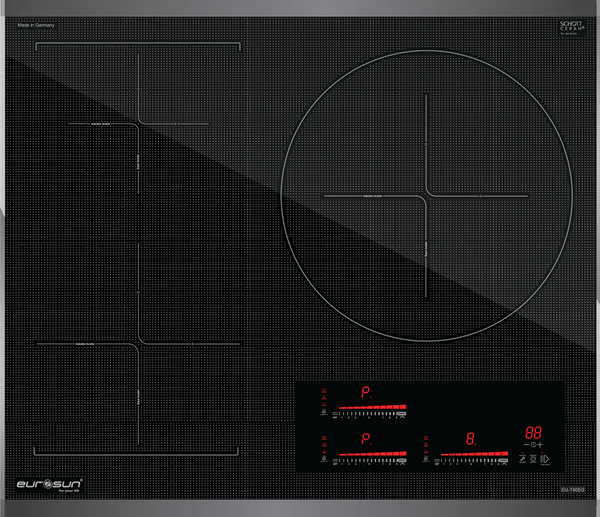Tap top red preset icon of lower-right zone
Image resolution: width=600 pixels, height=517 pixels.
pos(426,438)
